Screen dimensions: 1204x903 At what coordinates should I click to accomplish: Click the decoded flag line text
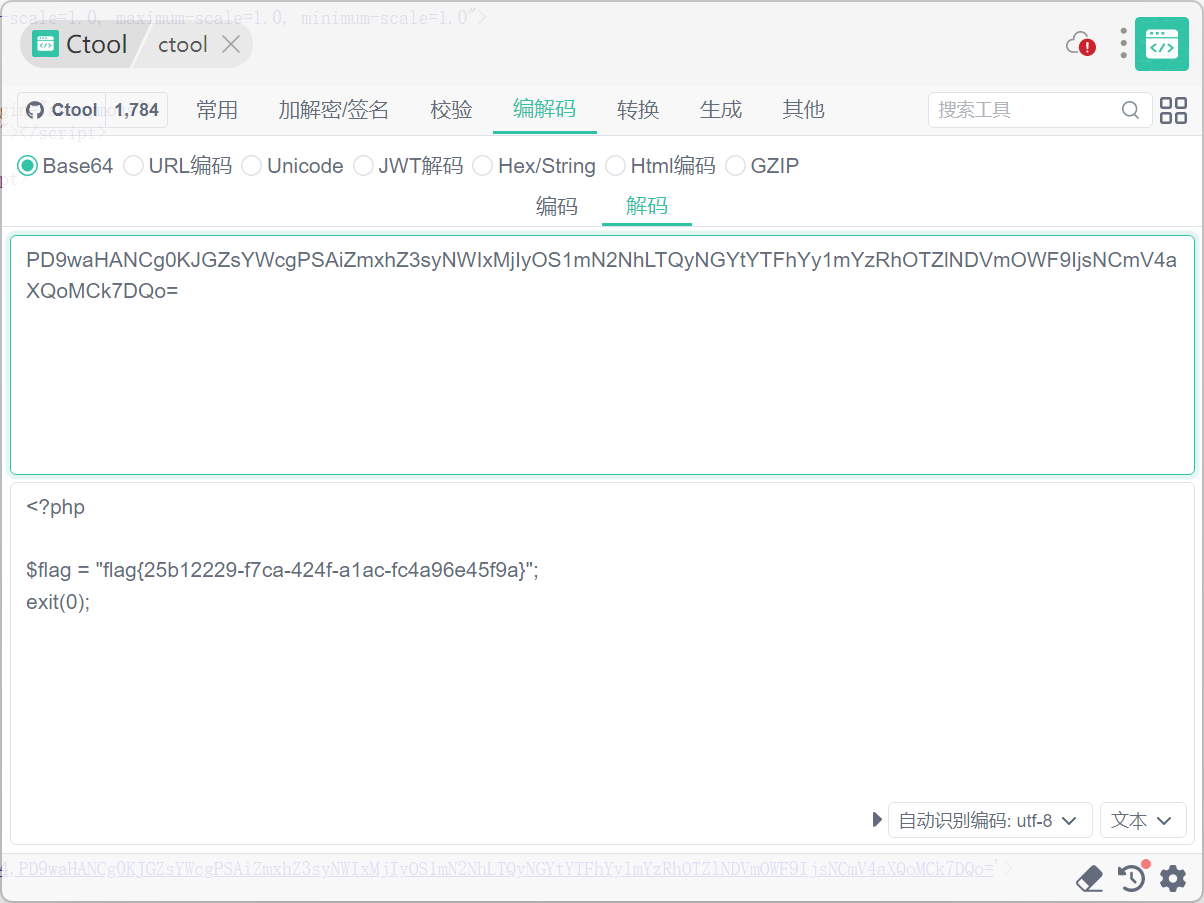[283, 570]
